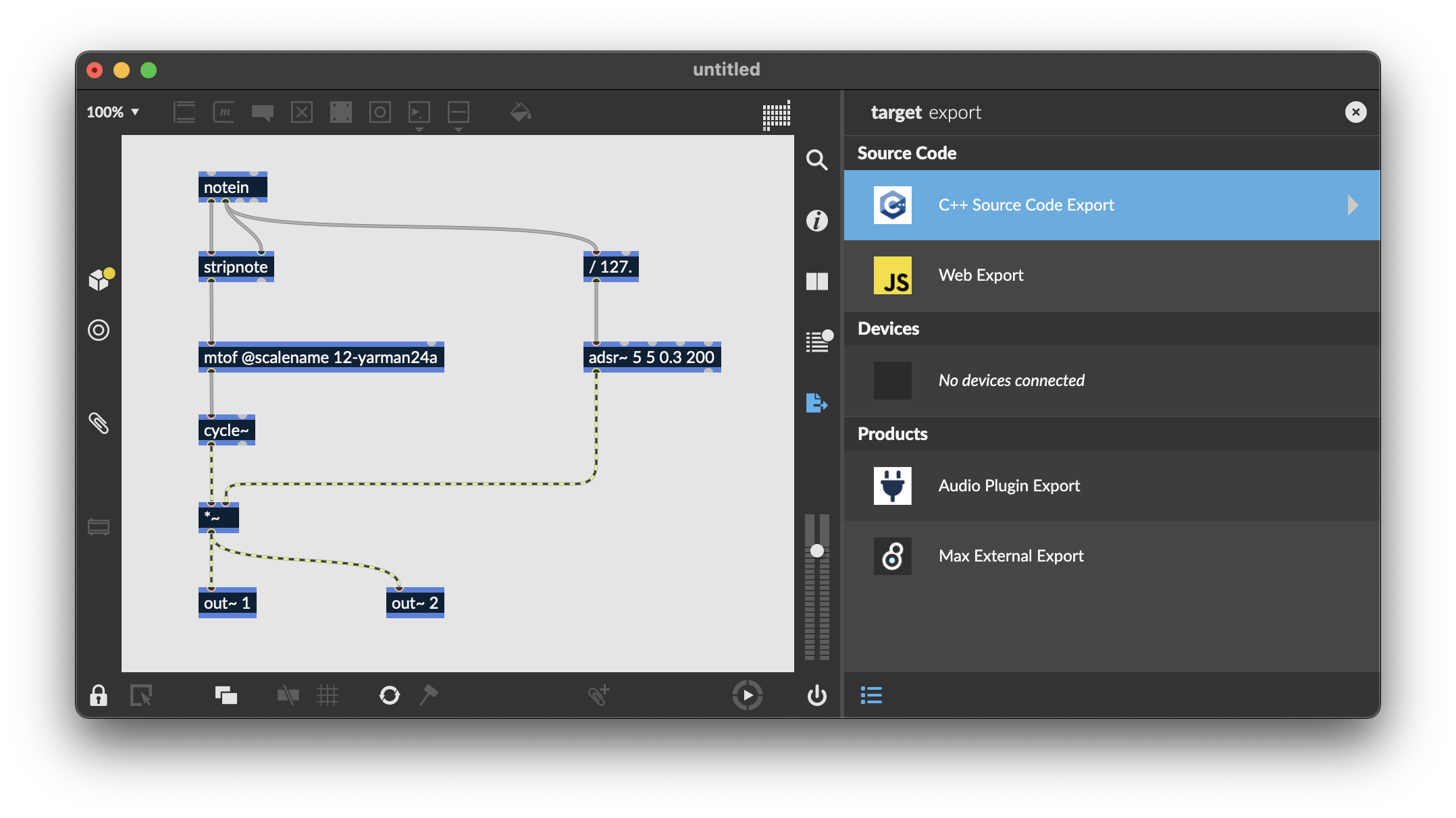The height and width of the screenshot is (818, 1456).
Task: Open the reference book icon
Action: click(816, 281)
